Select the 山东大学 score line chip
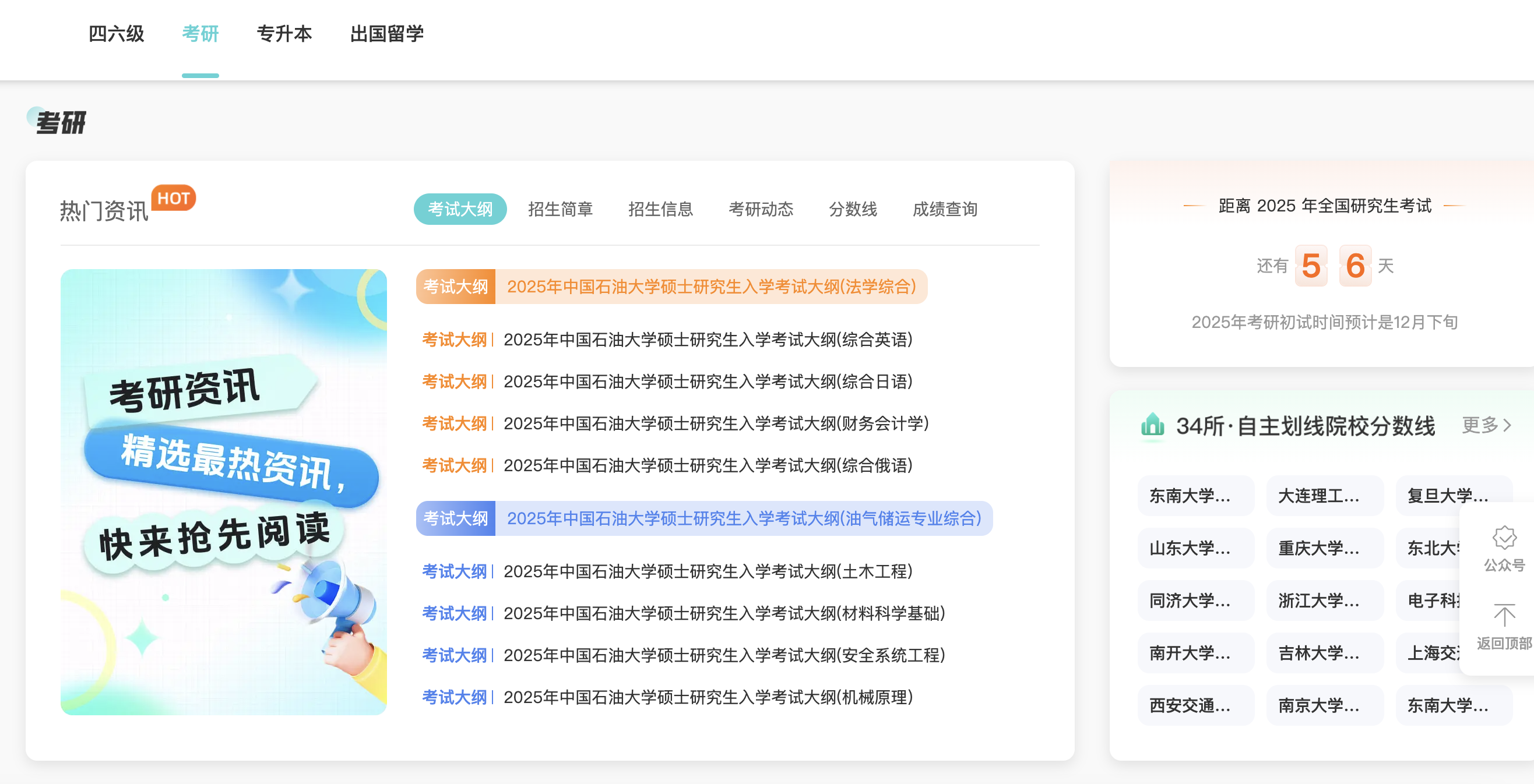 pyautogui.click(x=1196, y=548)
